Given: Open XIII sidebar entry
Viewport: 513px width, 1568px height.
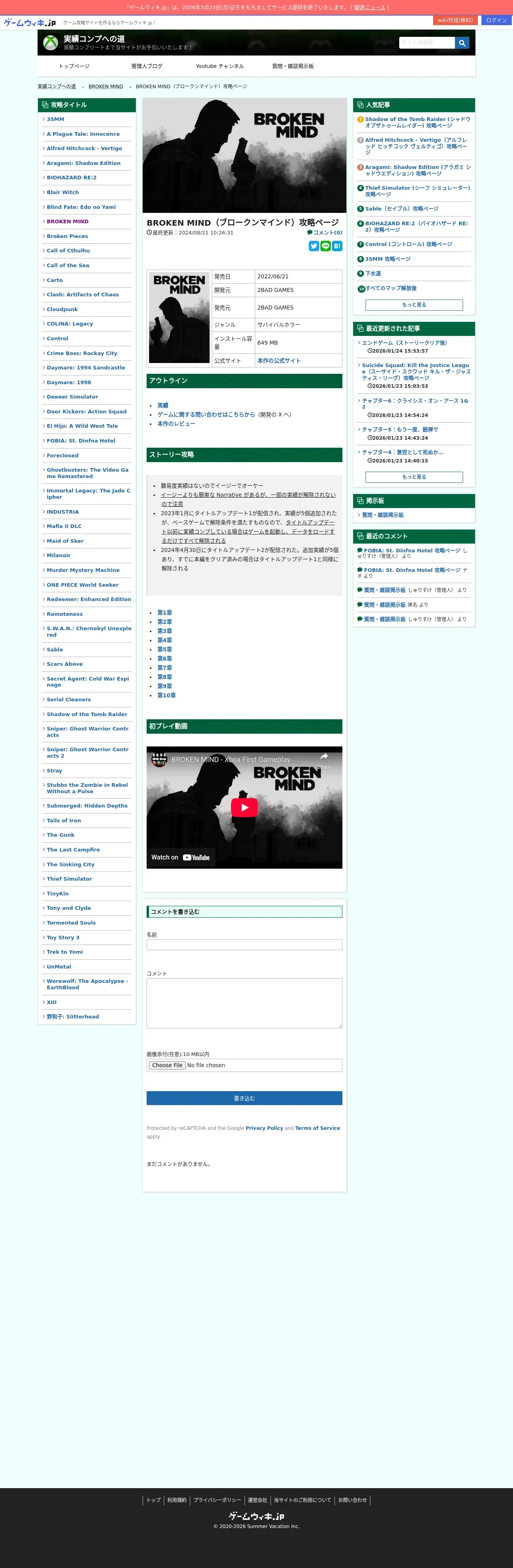Looking at the screenshot, I should click(52, 1002).
